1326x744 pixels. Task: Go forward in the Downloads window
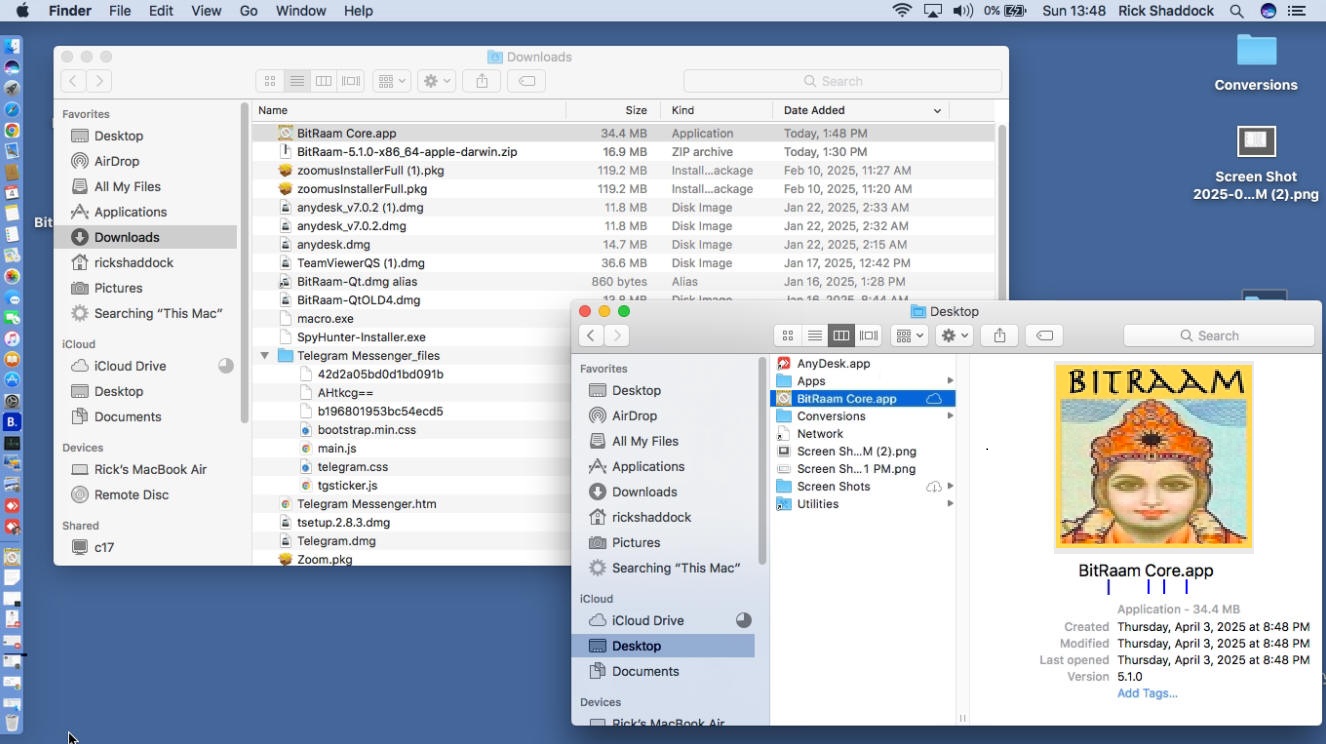click(99, 81)
